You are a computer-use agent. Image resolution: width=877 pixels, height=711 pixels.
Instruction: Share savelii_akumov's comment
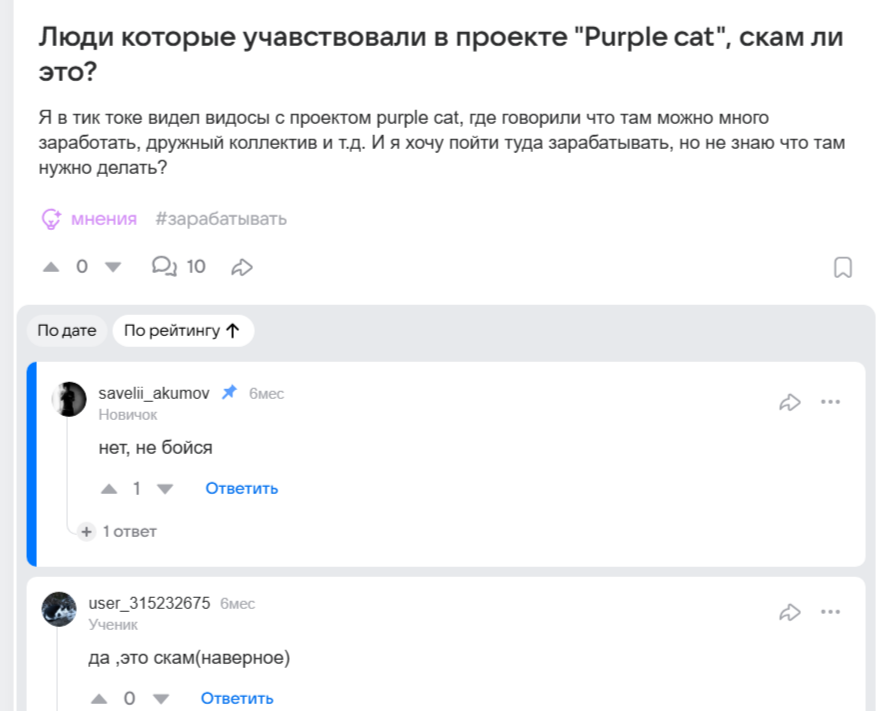791,401
